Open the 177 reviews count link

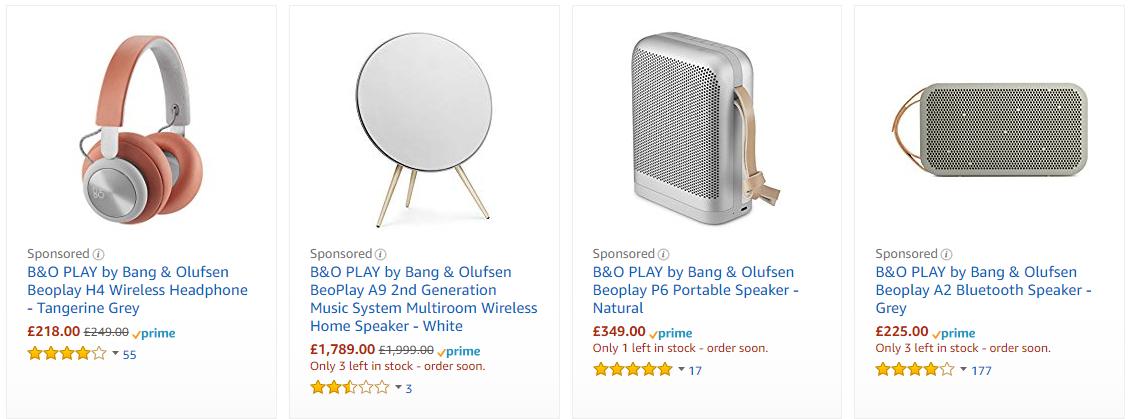pos(981,371)
